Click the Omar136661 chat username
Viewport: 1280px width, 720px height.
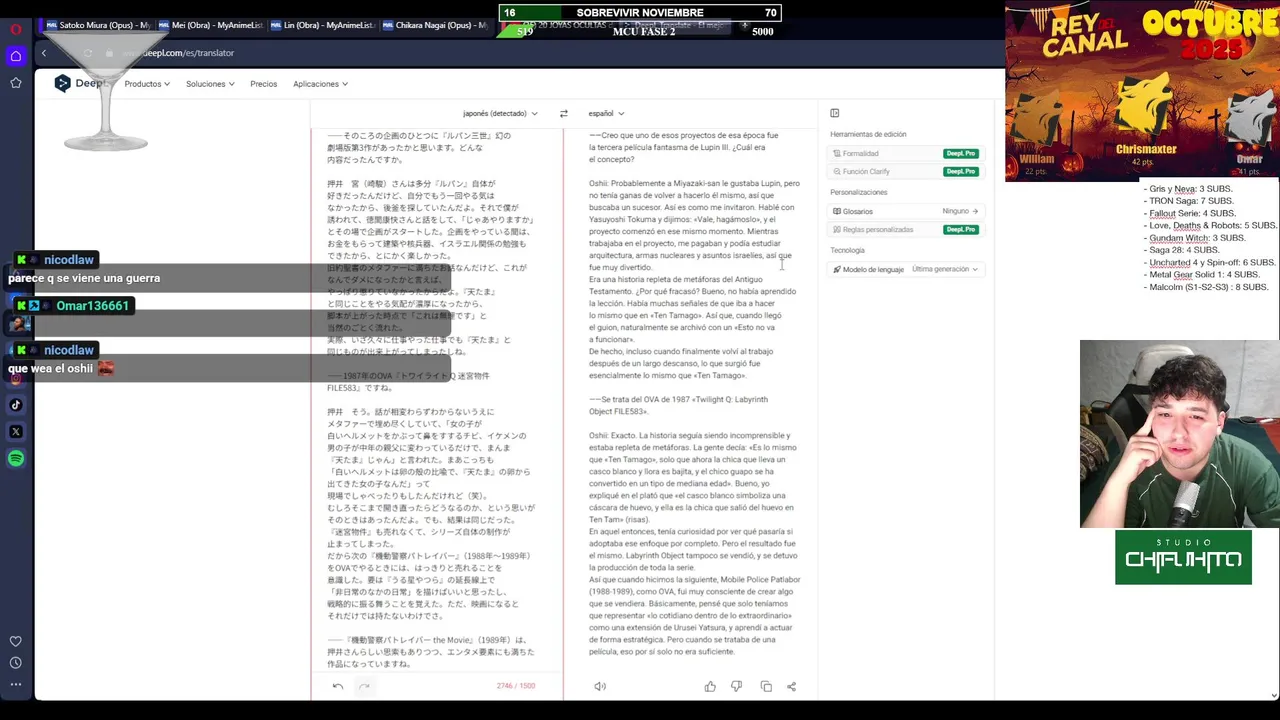click(92, 306)
